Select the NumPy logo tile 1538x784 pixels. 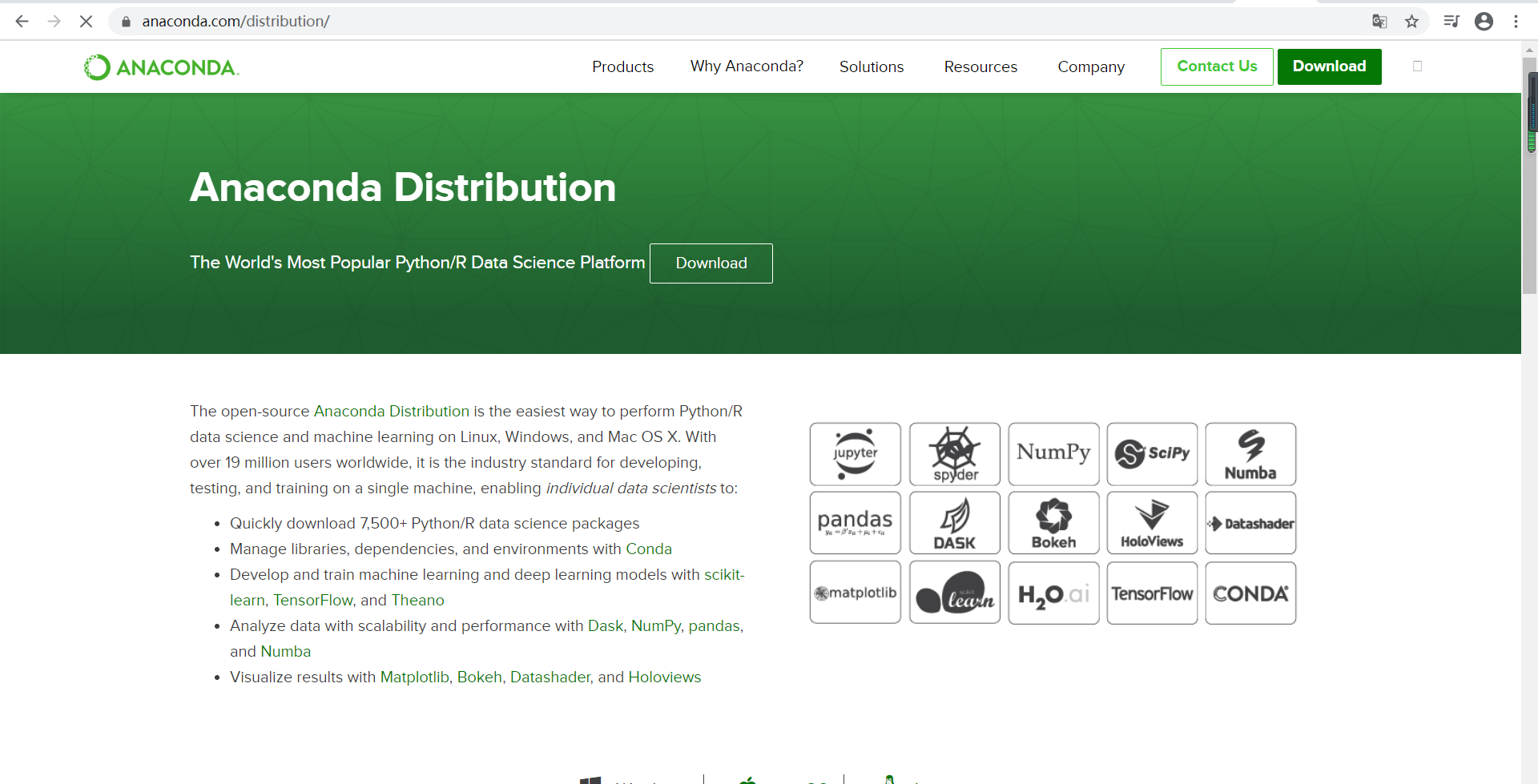[1053, 454]
